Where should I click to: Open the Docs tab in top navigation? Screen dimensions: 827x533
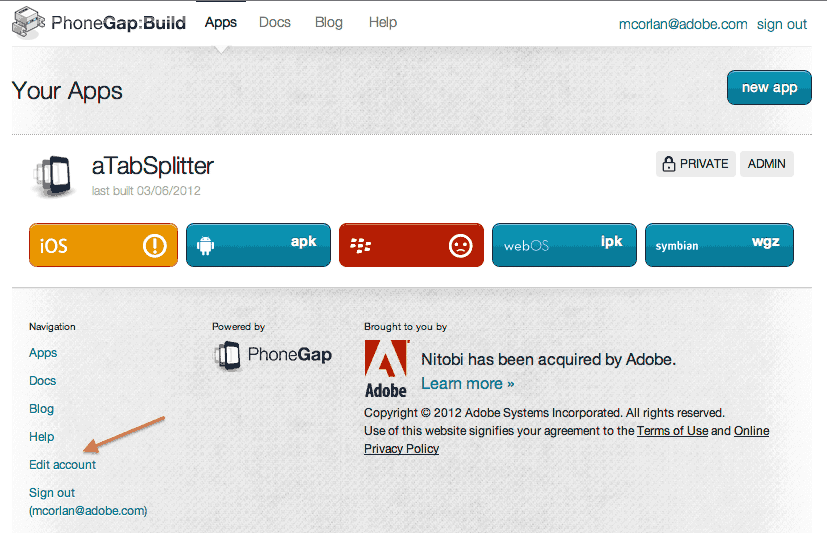click(x=274, y=22)
